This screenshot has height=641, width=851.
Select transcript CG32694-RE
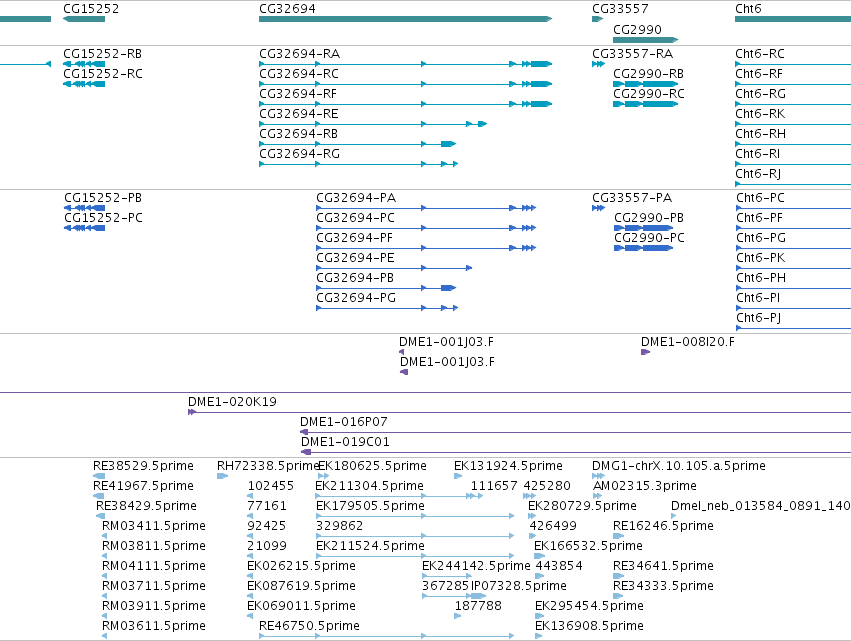(299, 114)
